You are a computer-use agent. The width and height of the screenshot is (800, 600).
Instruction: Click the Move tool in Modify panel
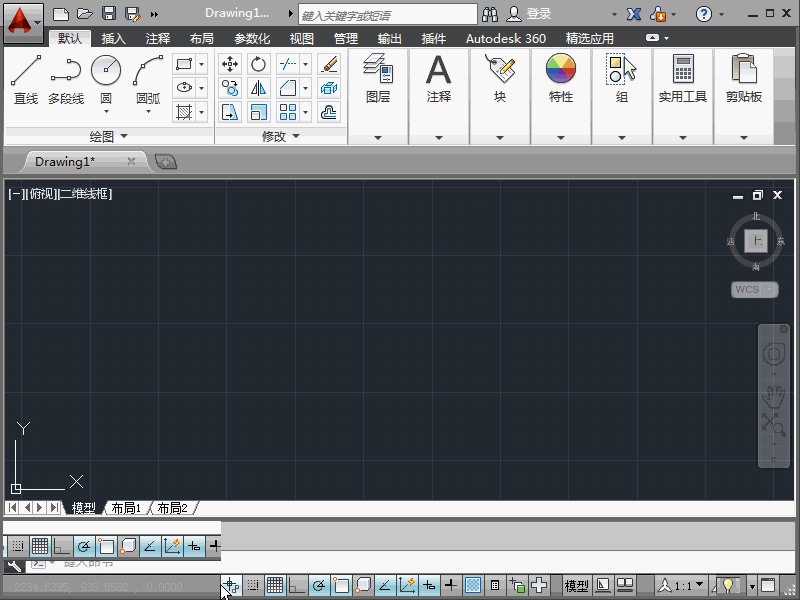point(230,64)
